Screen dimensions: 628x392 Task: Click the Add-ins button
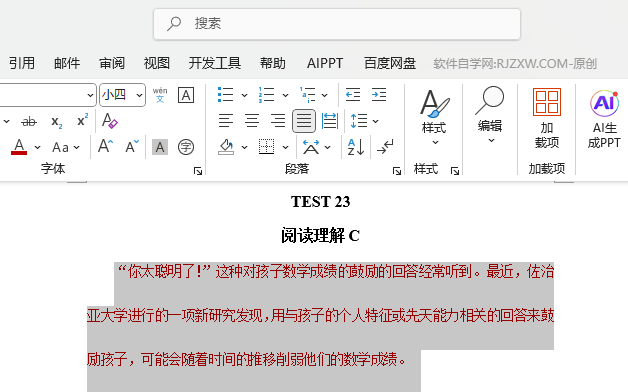click(547, 119)
